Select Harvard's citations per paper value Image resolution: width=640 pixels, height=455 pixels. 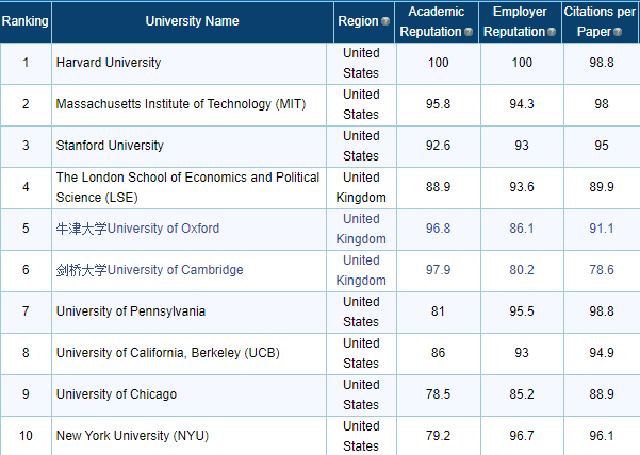pyautogui.click(x=601, y=62)
